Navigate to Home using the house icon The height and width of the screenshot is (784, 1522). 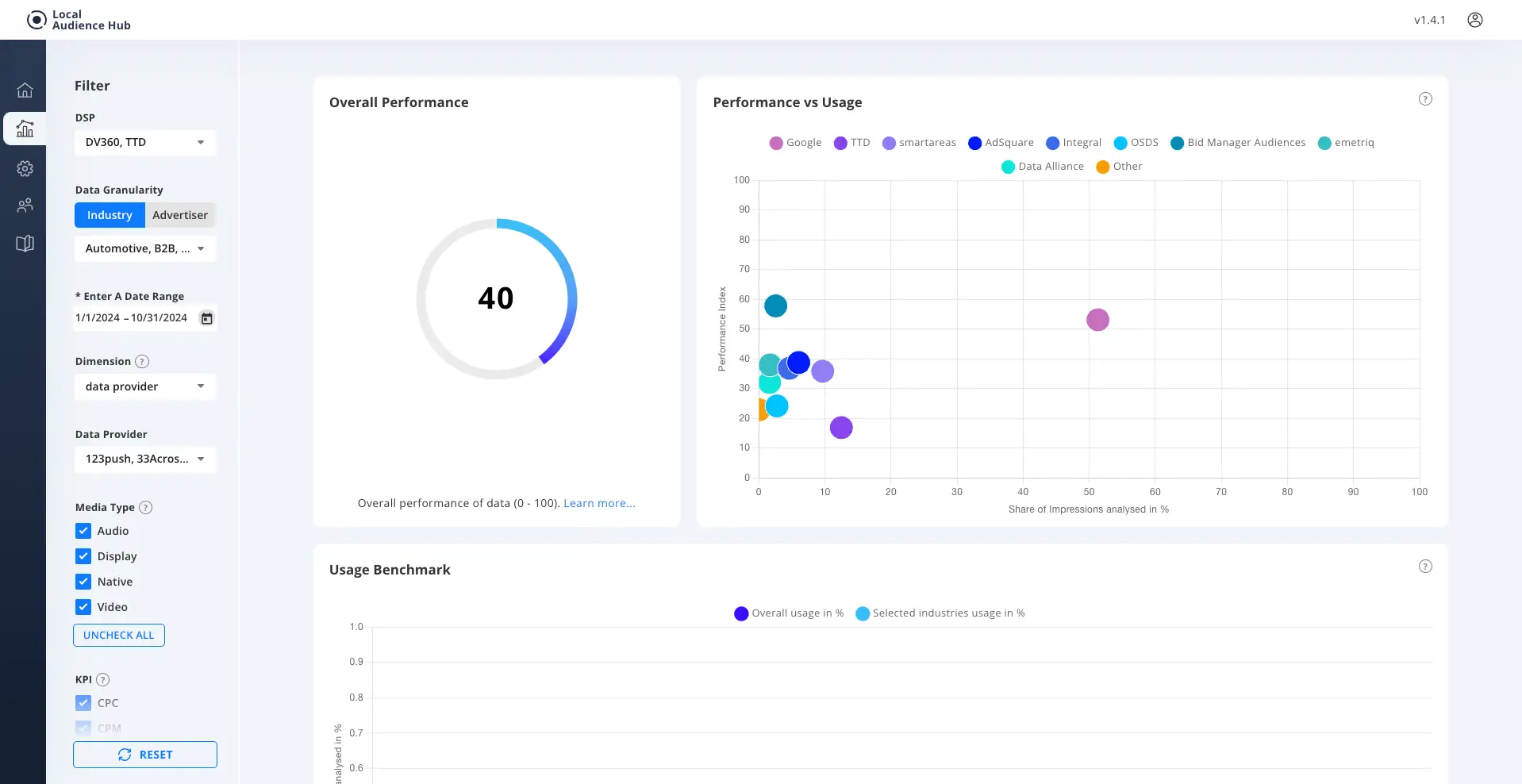coord(25,90)
